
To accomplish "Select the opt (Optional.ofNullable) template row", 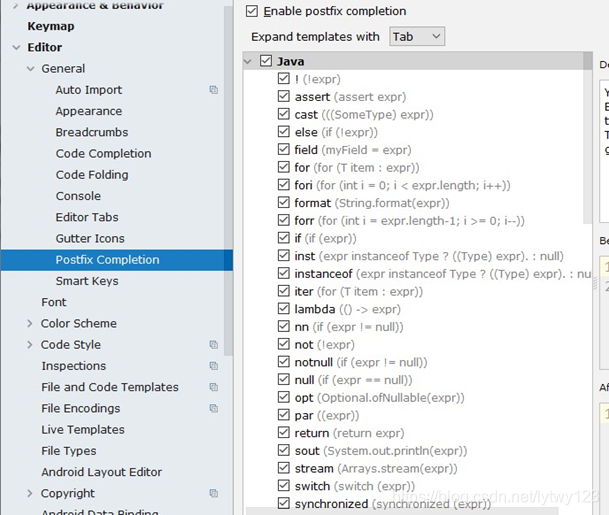I will 379,398.
